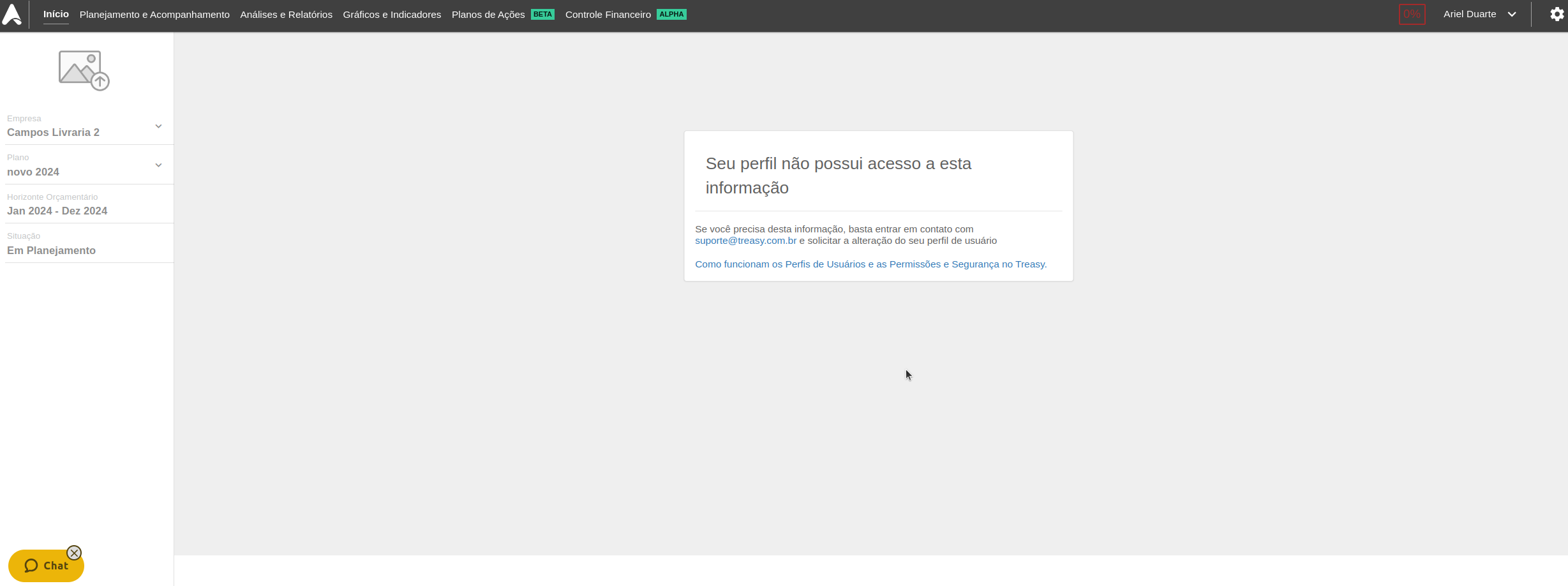Click the 0% progress indicator
1568x586 pixels.
(x=1412, y=14)
